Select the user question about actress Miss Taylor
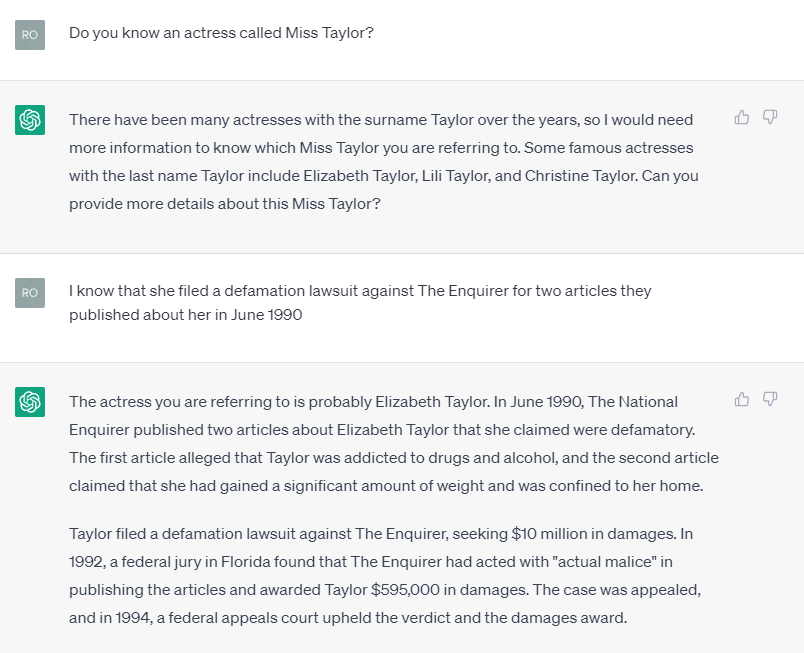804x653 pixels. tap(221, 33)
